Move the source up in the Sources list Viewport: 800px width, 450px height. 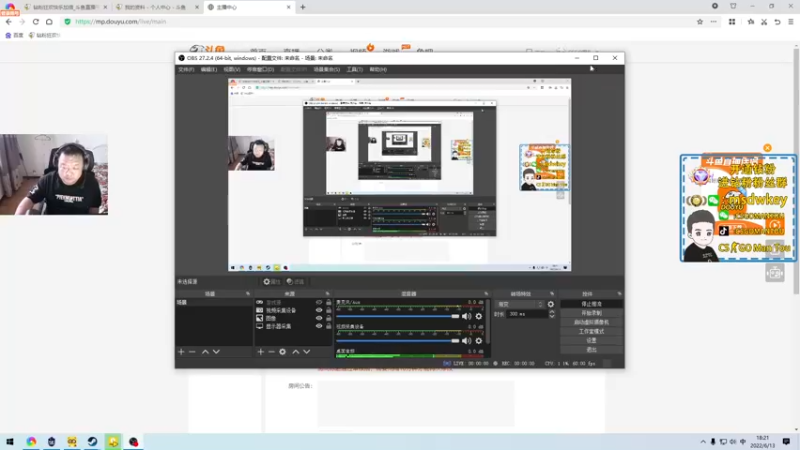click(x=295, y=352)
